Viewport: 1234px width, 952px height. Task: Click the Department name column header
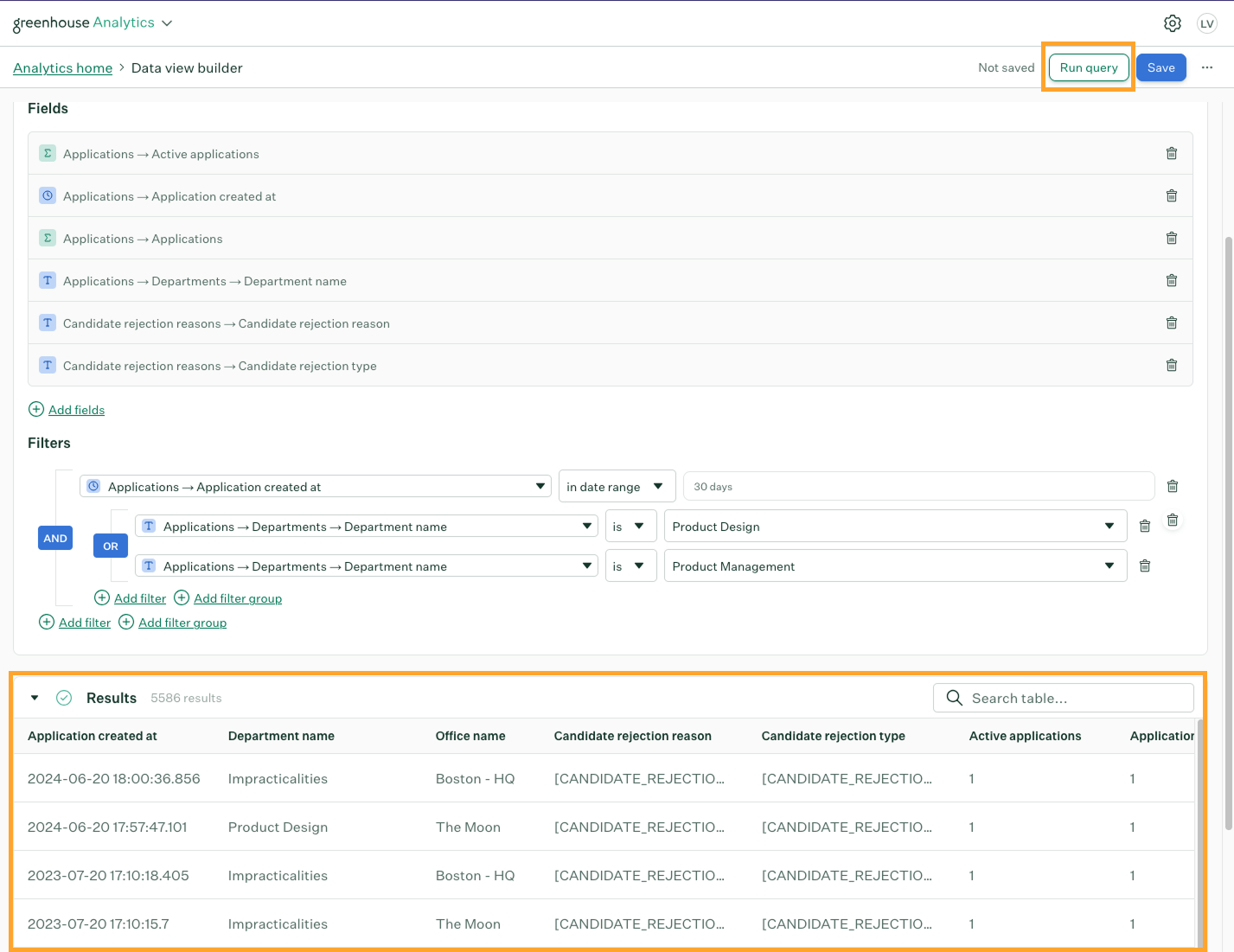(x=281, y=736)
